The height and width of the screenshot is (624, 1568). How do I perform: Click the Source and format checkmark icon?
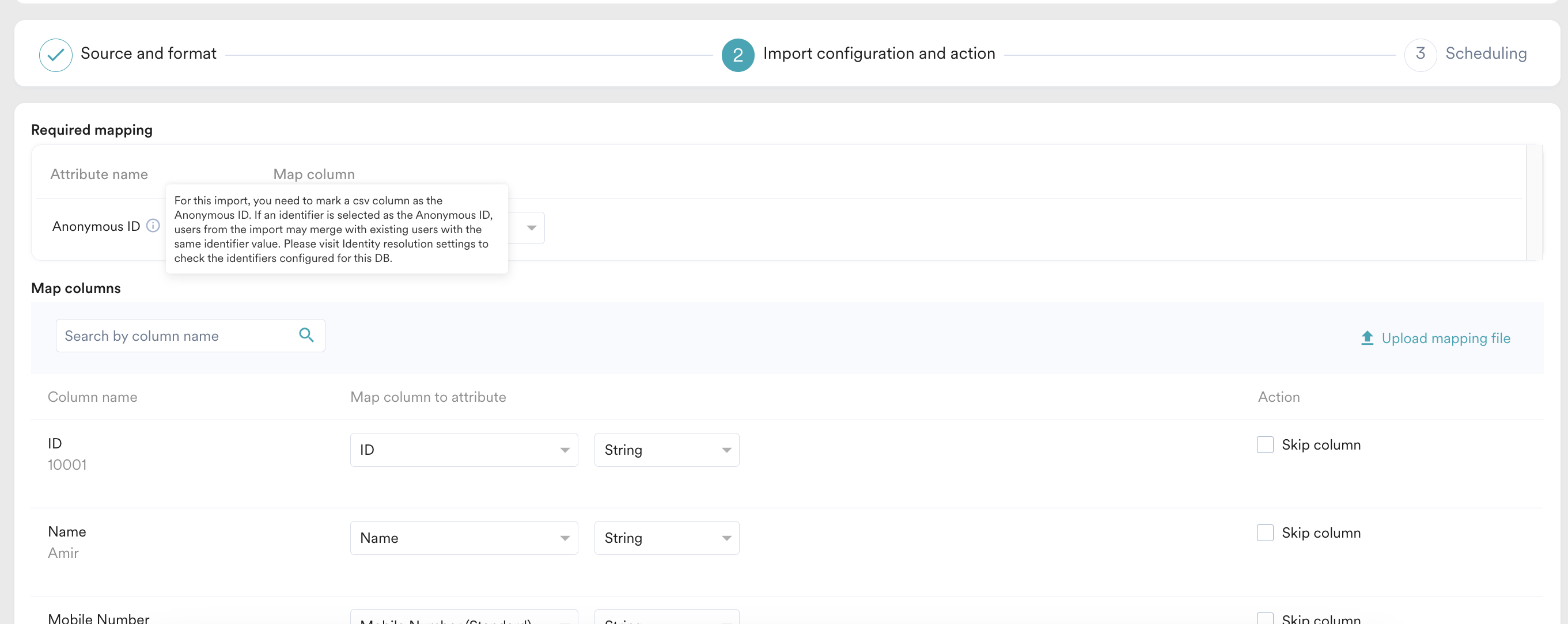pyautogui.click(x=55, y=55)
